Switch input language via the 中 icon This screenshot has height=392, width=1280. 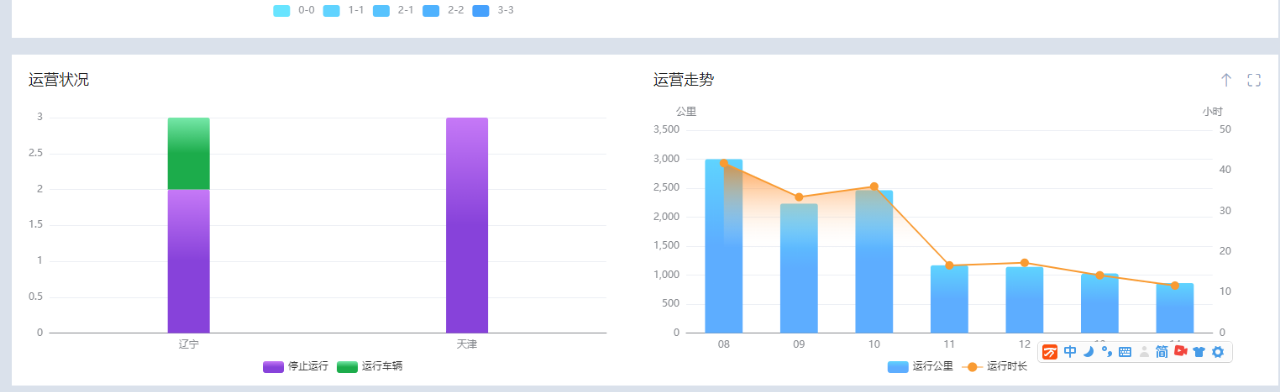(x=1070, y=352)
